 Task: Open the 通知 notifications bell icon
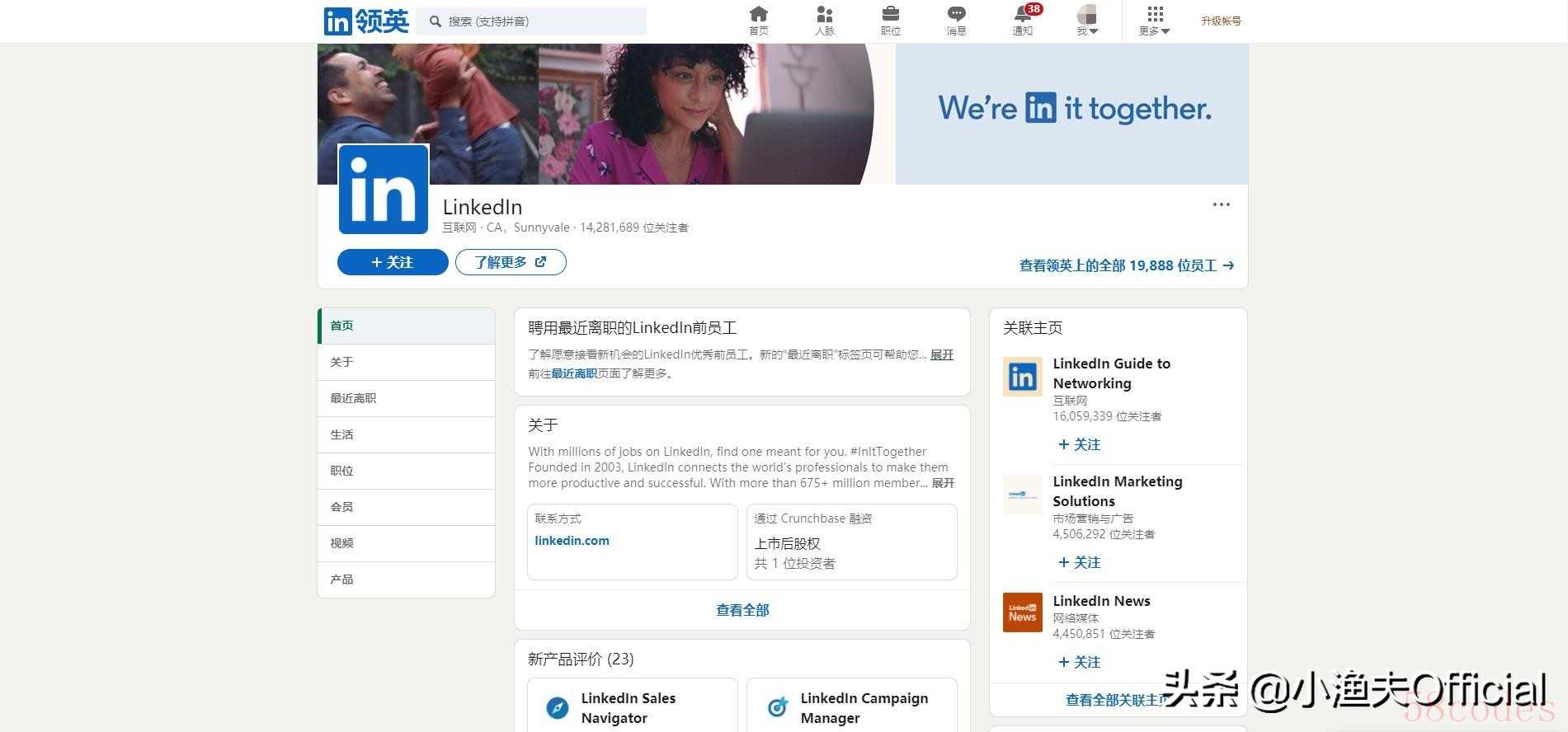click(1023, 21)
